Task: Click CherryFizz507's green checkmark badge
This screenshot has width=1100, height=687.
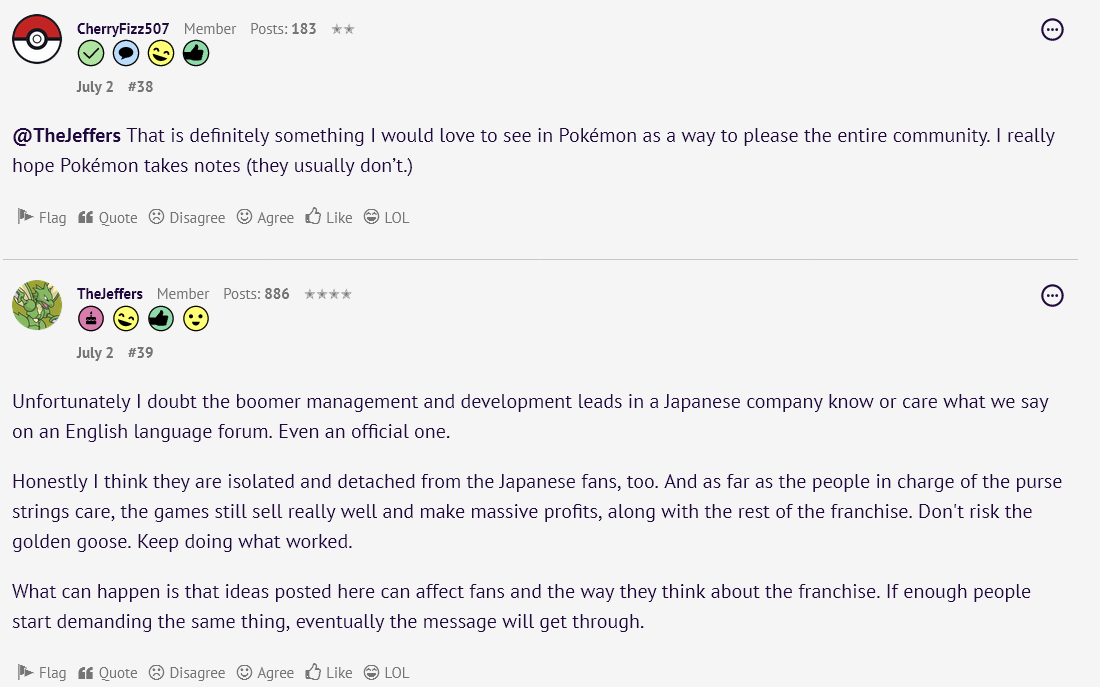Action: (x=91, y=53)
